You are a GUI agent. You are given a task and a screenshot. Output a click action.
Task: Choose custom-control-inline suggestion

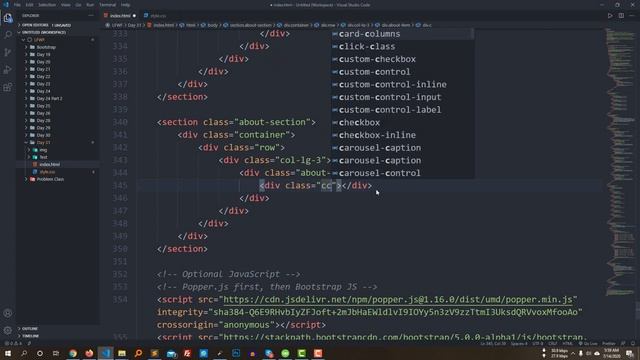tap(402, 84)
